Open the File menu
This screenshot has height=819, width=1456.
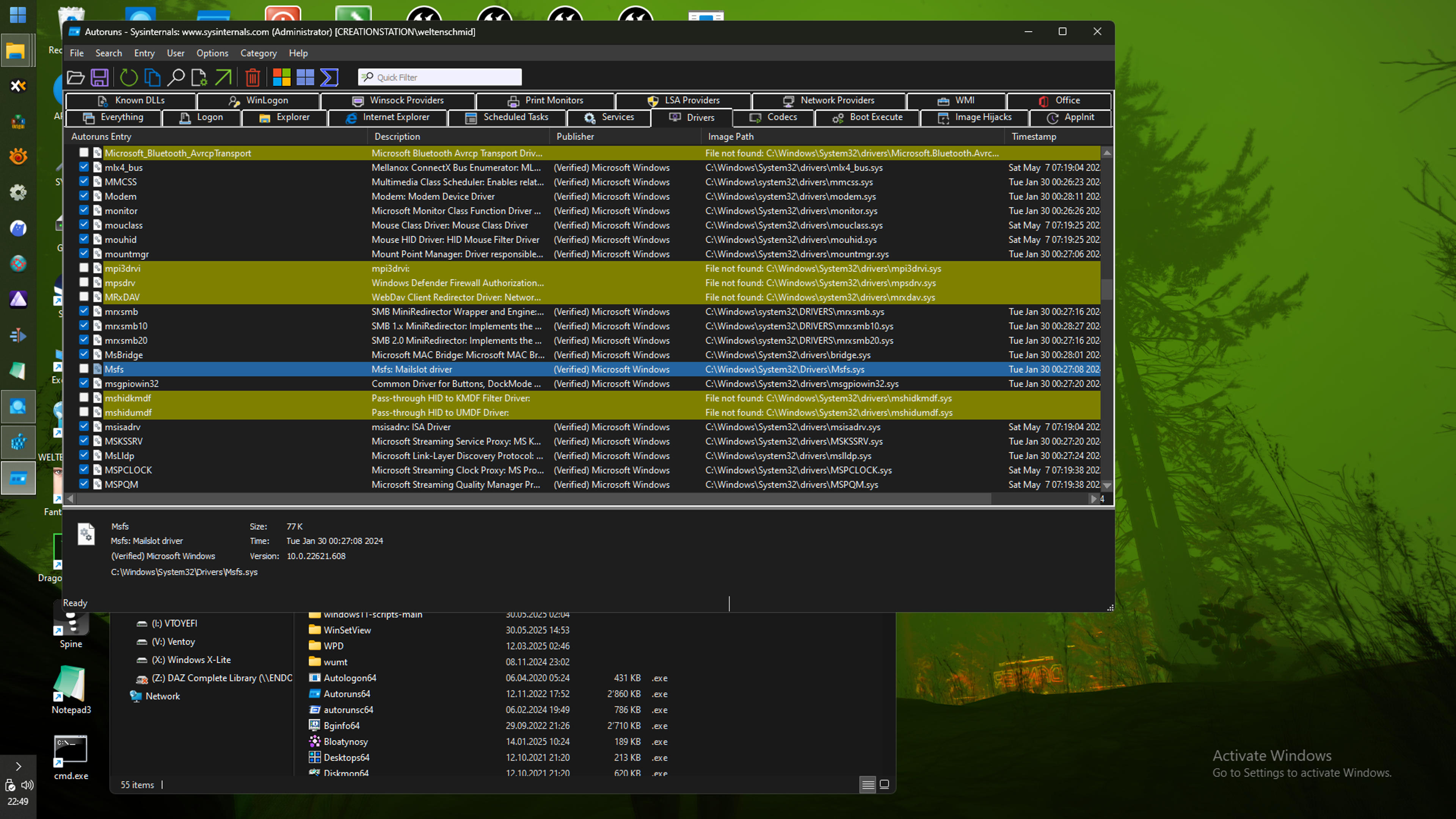coord(76,53)
